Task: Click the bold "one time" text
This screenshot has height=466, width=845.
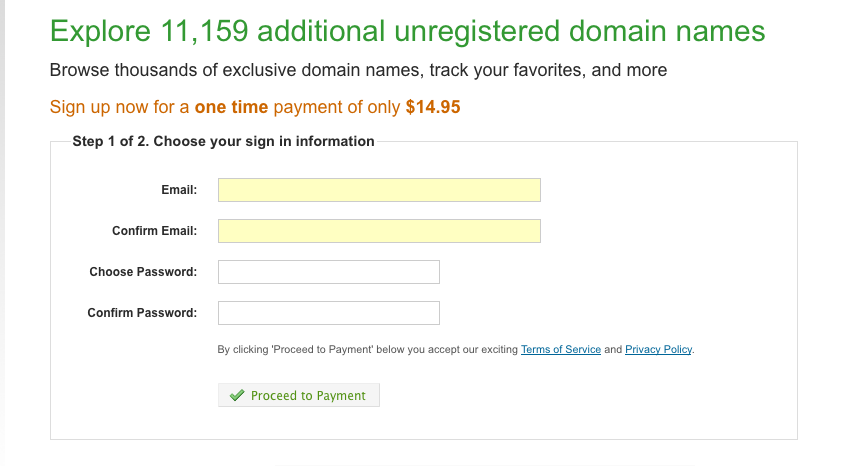Action: coord(232,107)
